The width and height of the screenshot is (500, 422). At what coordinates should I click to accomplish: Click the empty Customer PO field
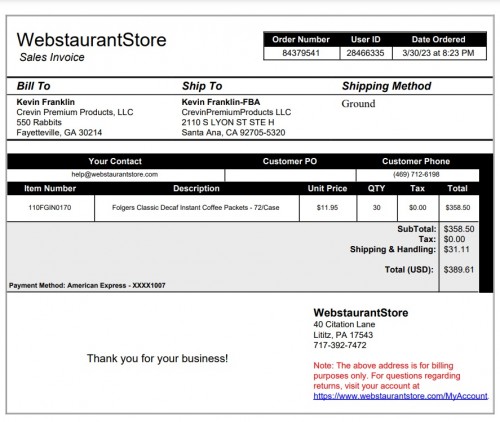pyautogui.click(x=290, y=175)
